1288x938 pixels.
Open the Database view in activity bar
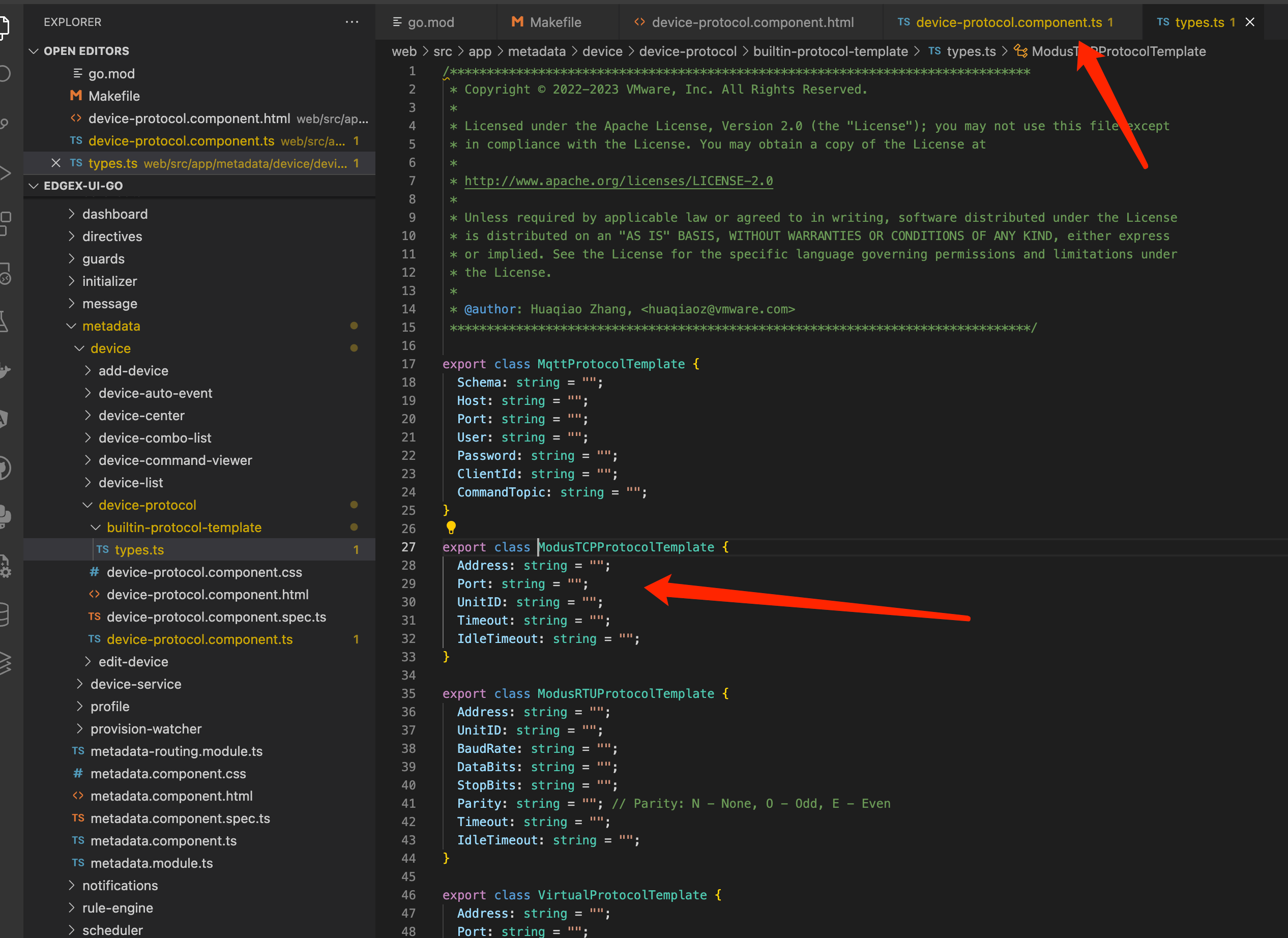pyautogui.click(x=5, y=614)
